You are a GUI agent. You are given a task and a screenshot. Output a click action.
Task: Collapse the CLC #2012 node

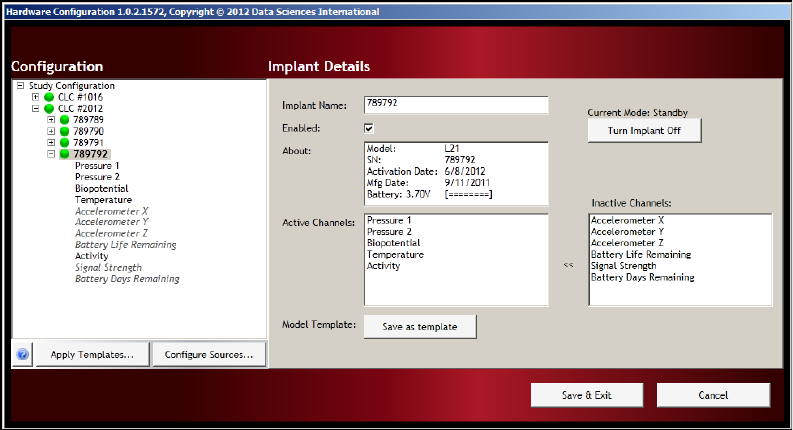(x=35, y=108)
